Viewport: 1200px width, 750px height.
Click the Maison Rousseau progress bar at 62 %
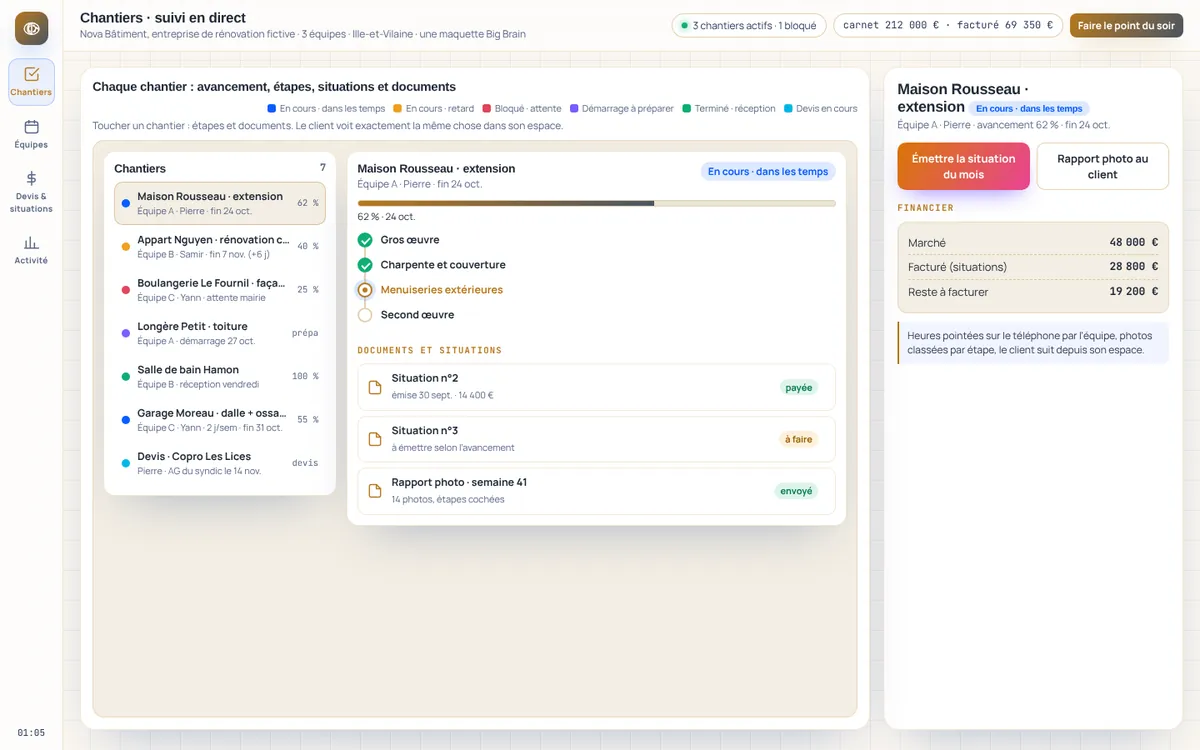coord(596,203)
